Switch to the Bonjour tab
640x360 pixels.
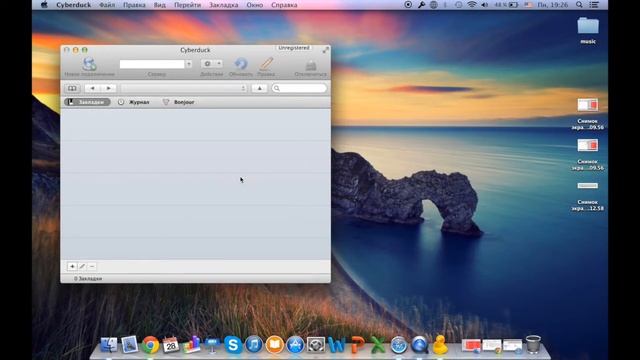coord(178,102)
